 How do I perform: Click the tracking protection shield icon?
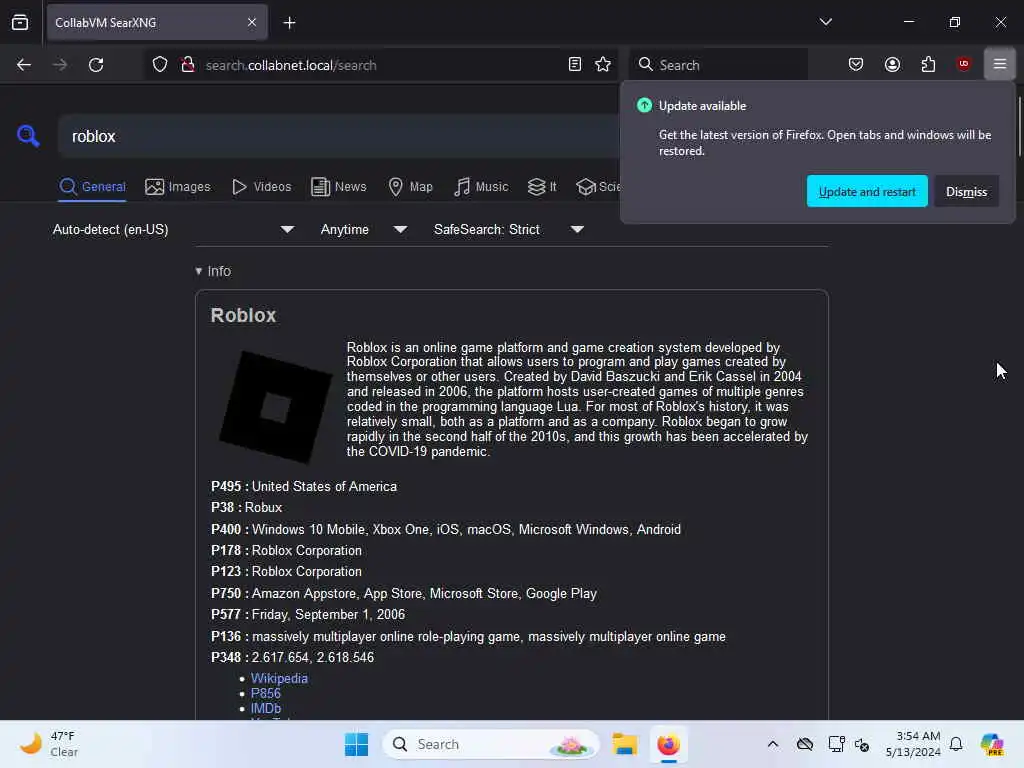pos(159,65)
